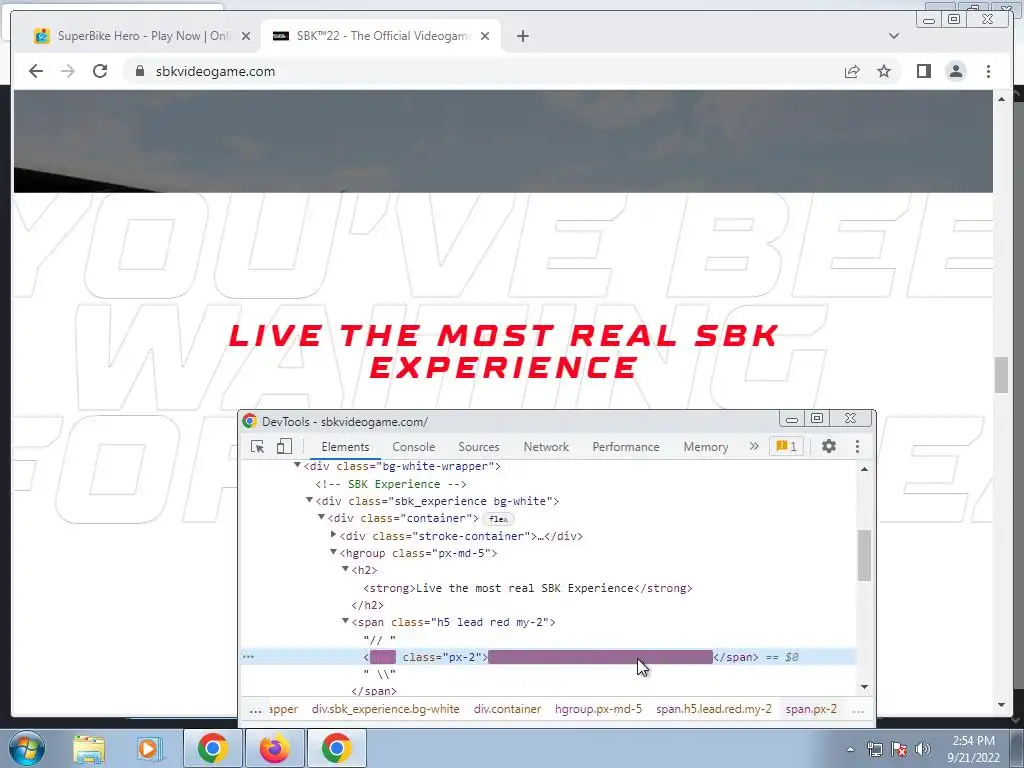This screenshot has width=1024, height=768.
Task: Click the span.h5.lead.red.my-2 breadcrumb
Action: coord(714,709)
